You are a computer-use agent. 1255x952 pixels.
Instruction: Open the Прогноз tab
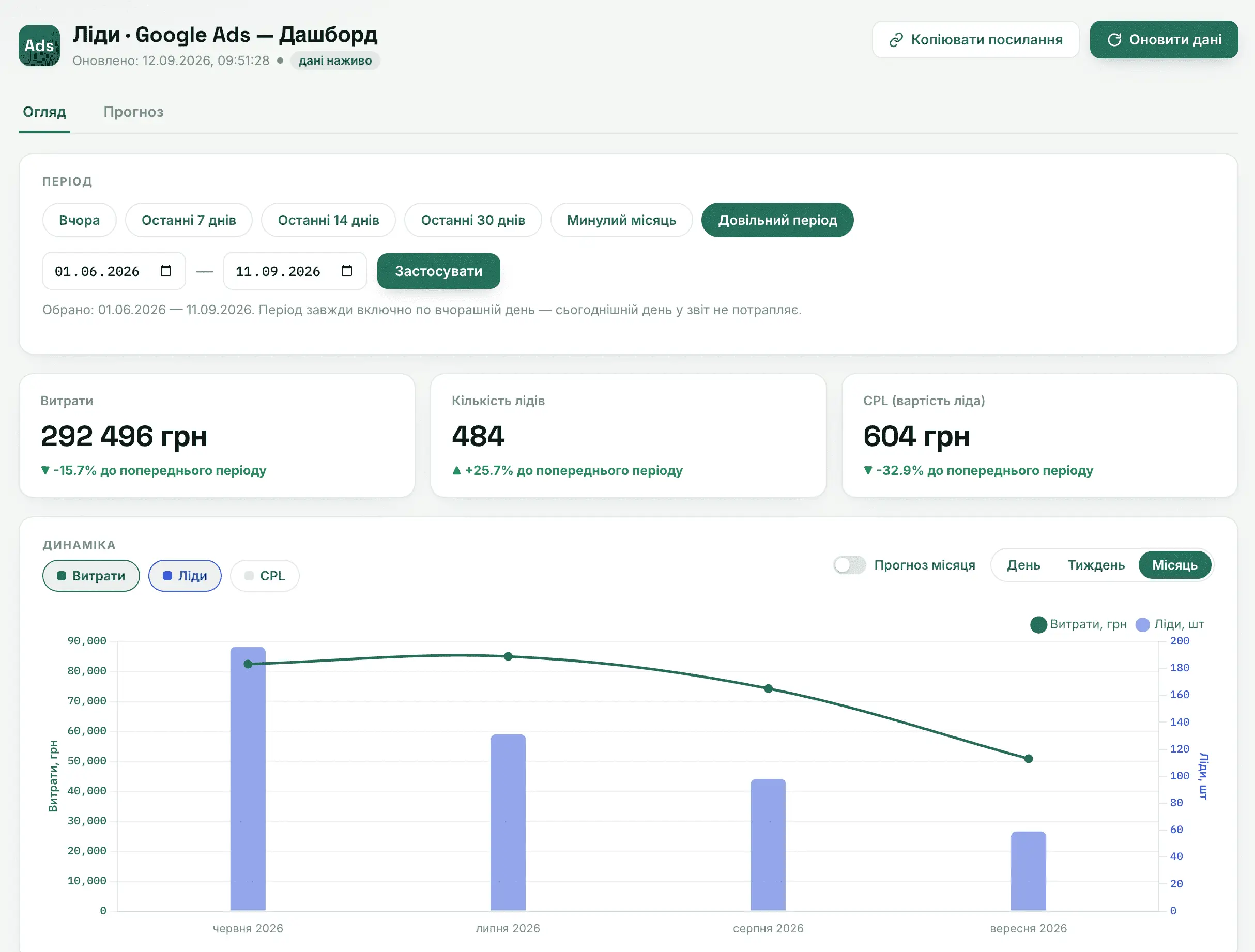click(133, 112)
